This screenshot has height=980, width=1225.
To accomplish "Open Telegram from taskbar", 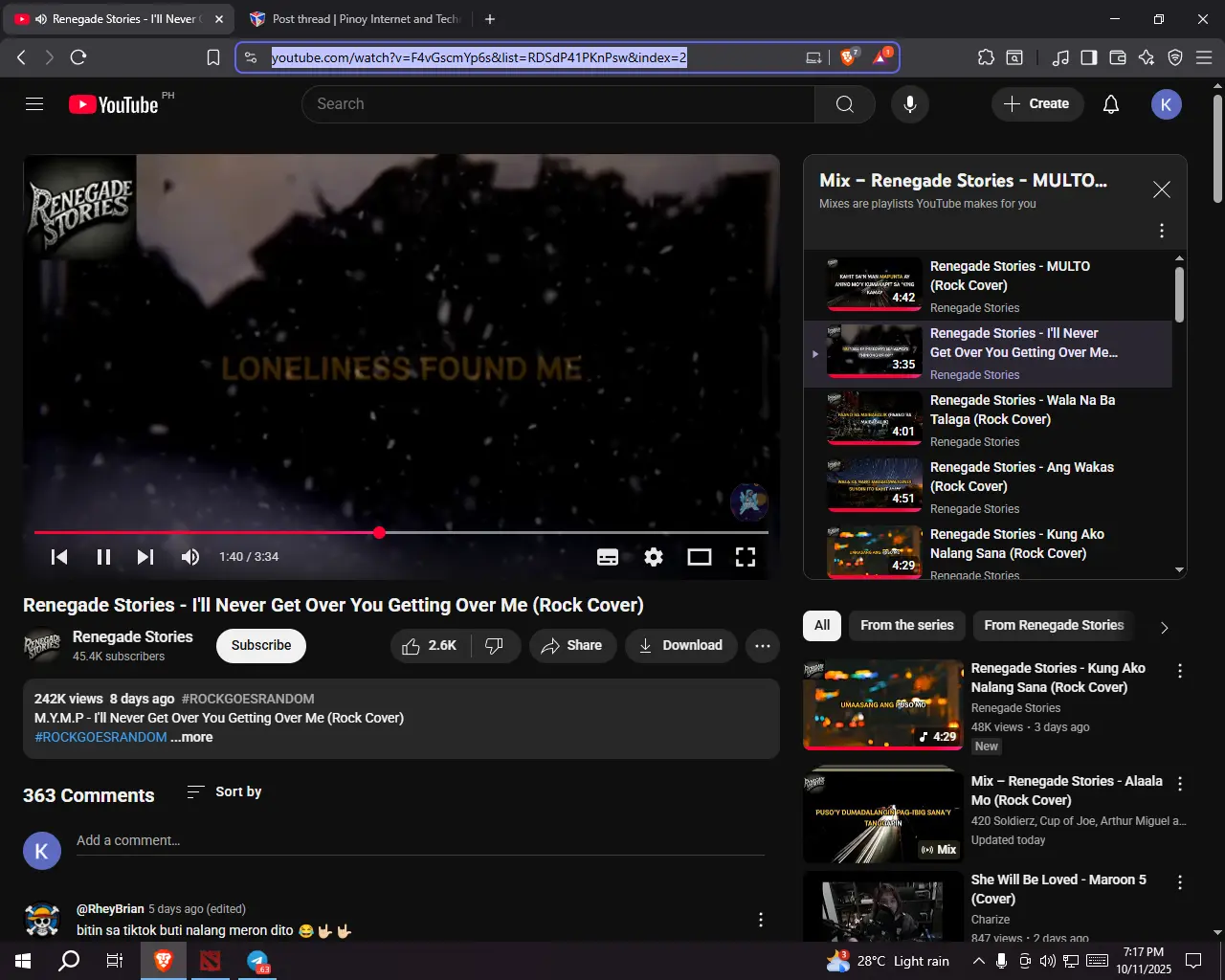I will click(x=257, y=961).
